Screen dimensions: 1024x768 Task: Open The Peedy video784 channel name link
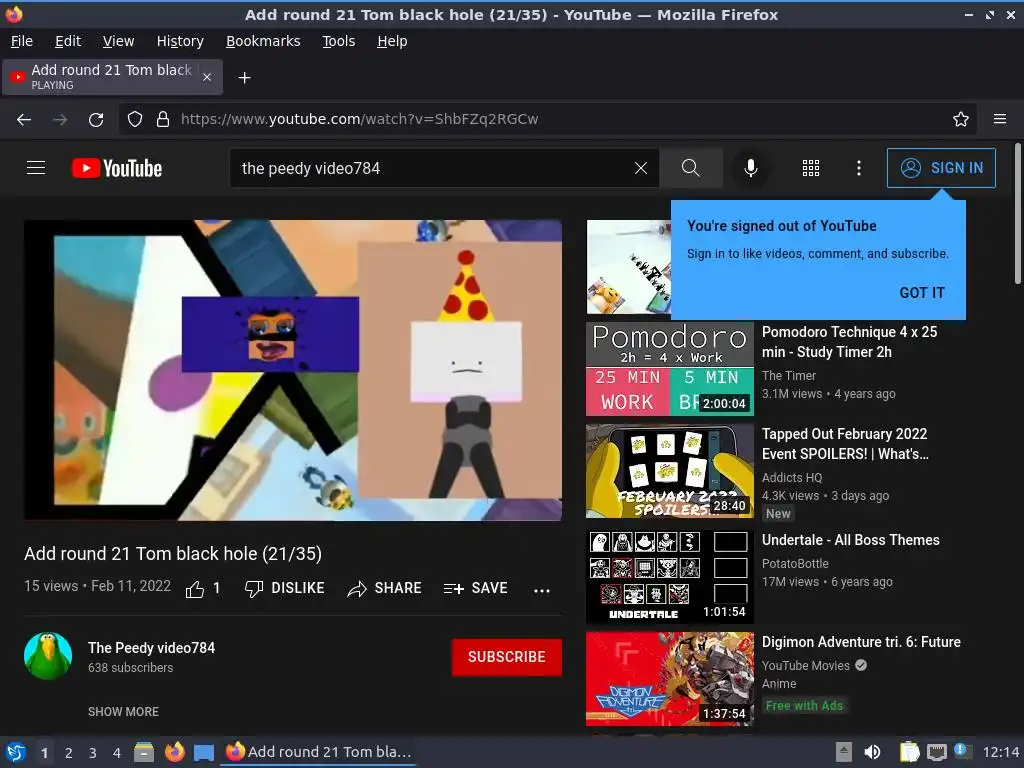[x=152, y=648]
